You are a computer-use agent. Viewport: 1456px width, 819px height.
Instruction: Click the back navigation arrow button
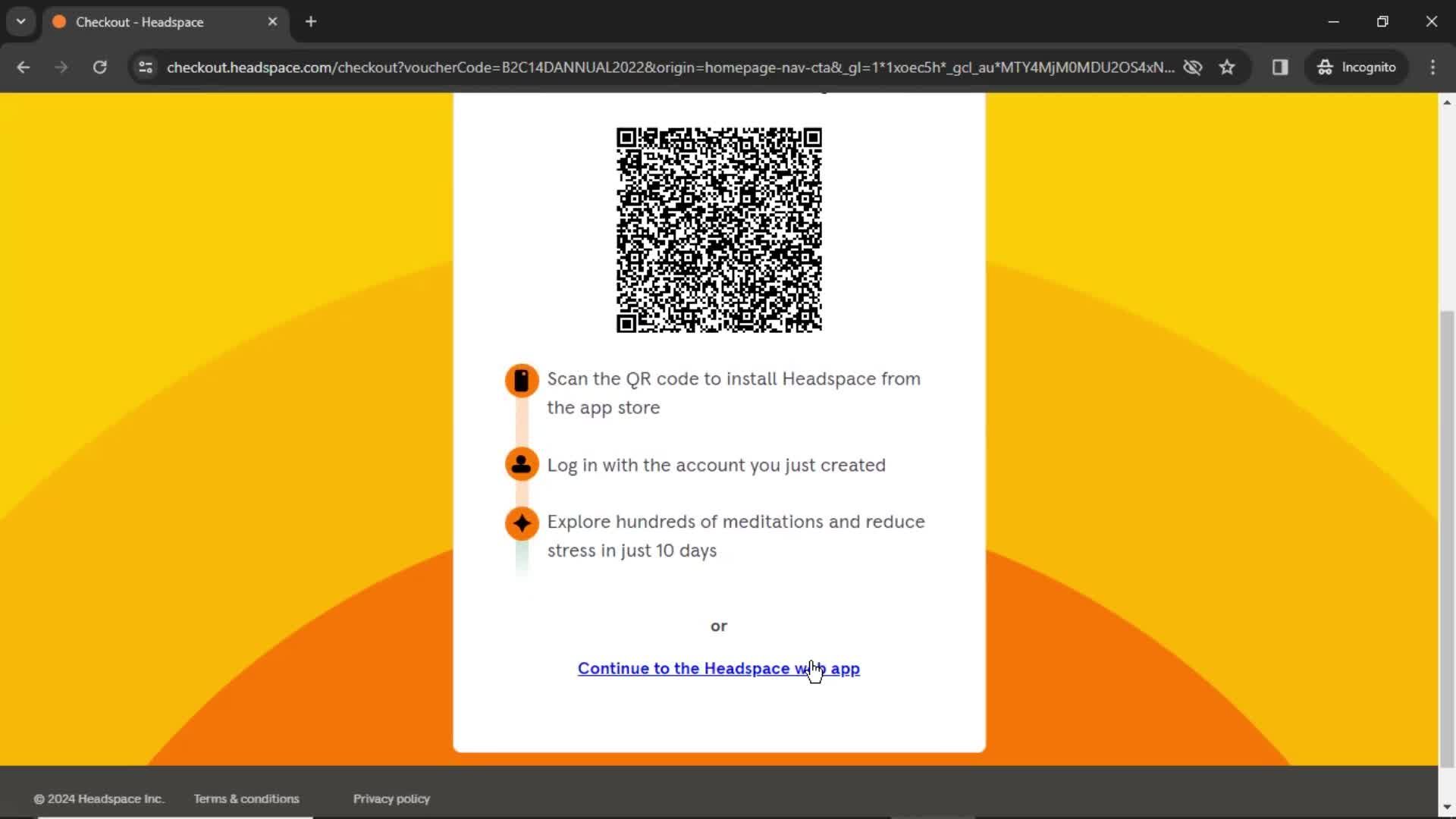pyautogui.click(x=24, y=67)
